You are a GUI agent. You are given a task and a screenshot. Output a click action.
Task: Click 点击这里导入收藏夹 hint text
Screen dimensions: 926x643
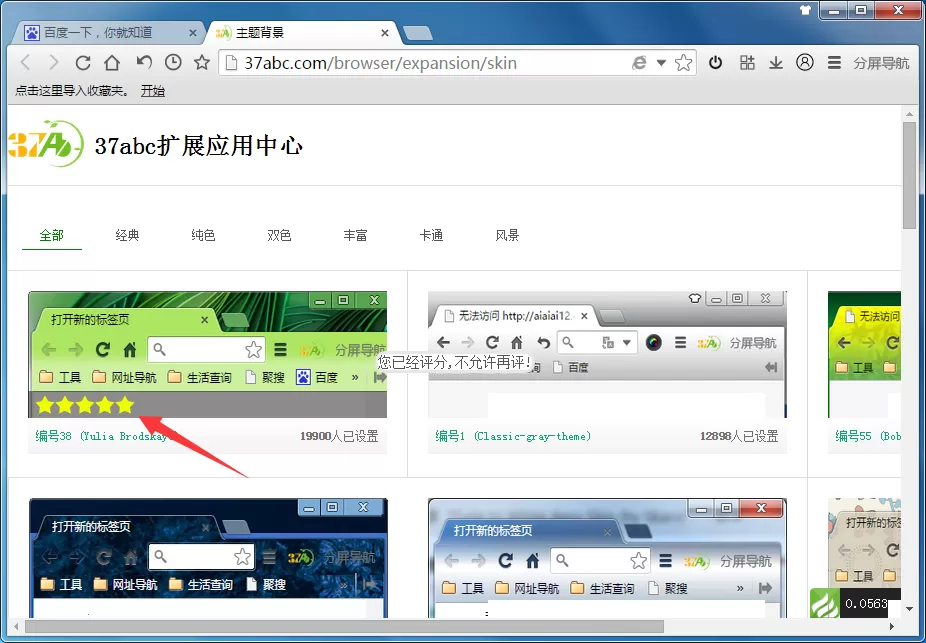tap(72, 91)
